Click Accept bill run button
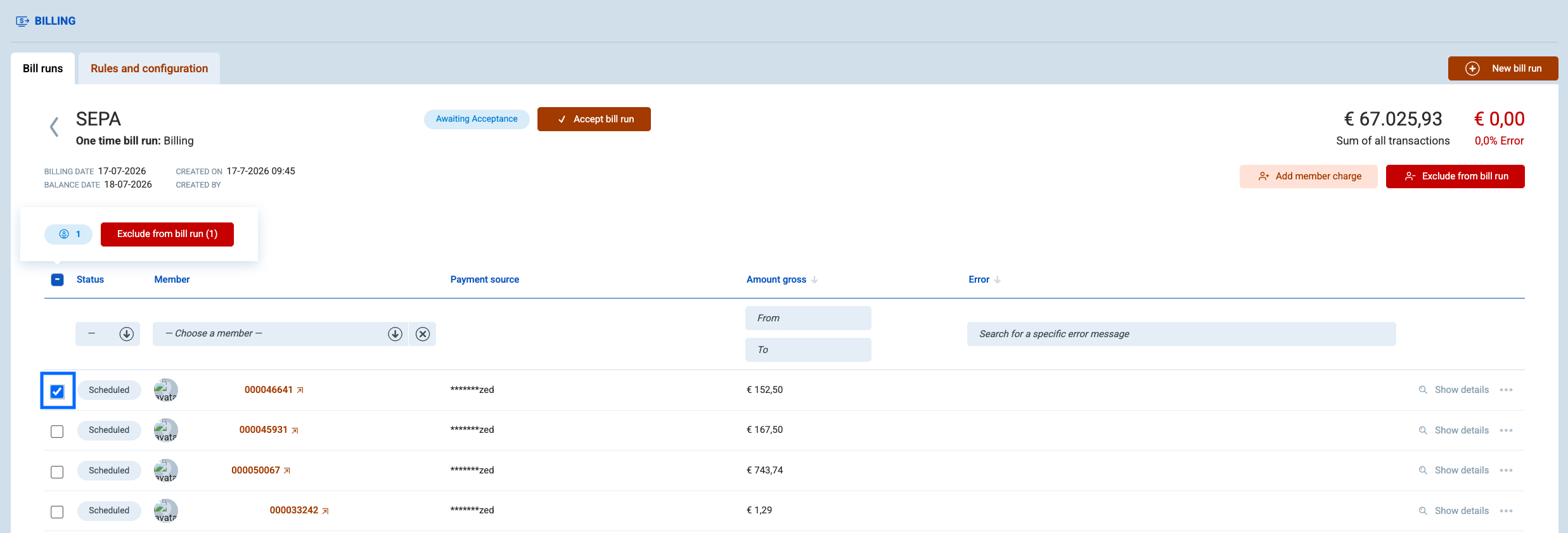 tap(594, 119)
